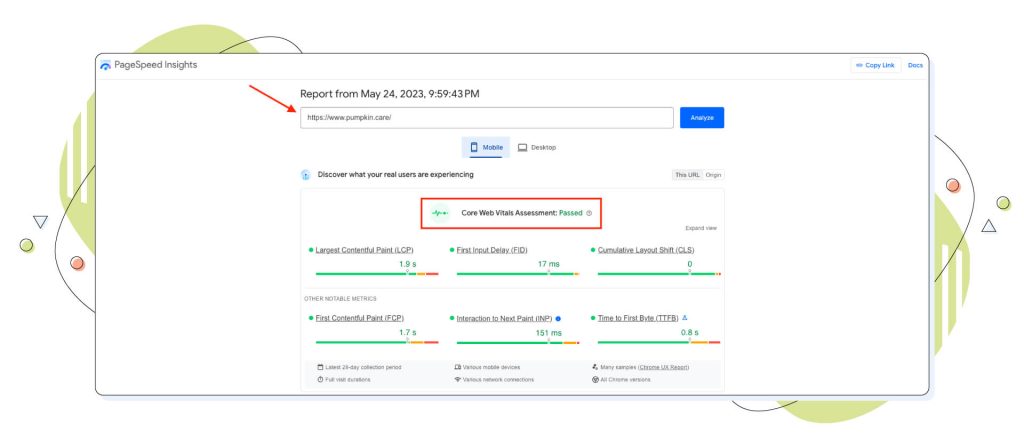Switch to the Desktop tab
Image resolution: width=1024 pixels, height=448 pixels.
[537, 148]
